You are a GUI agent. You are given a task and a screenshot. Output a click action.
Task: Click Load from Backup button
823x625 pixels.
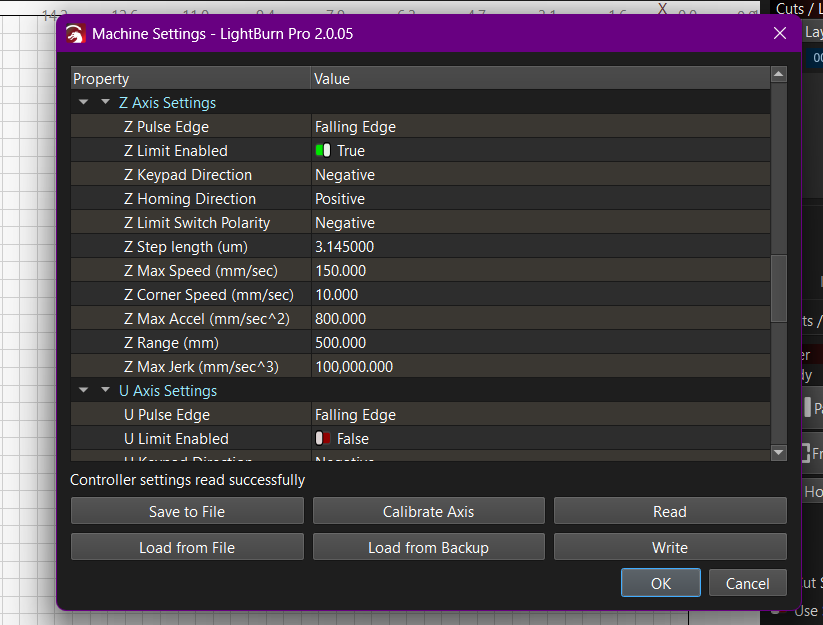point(428,547)
